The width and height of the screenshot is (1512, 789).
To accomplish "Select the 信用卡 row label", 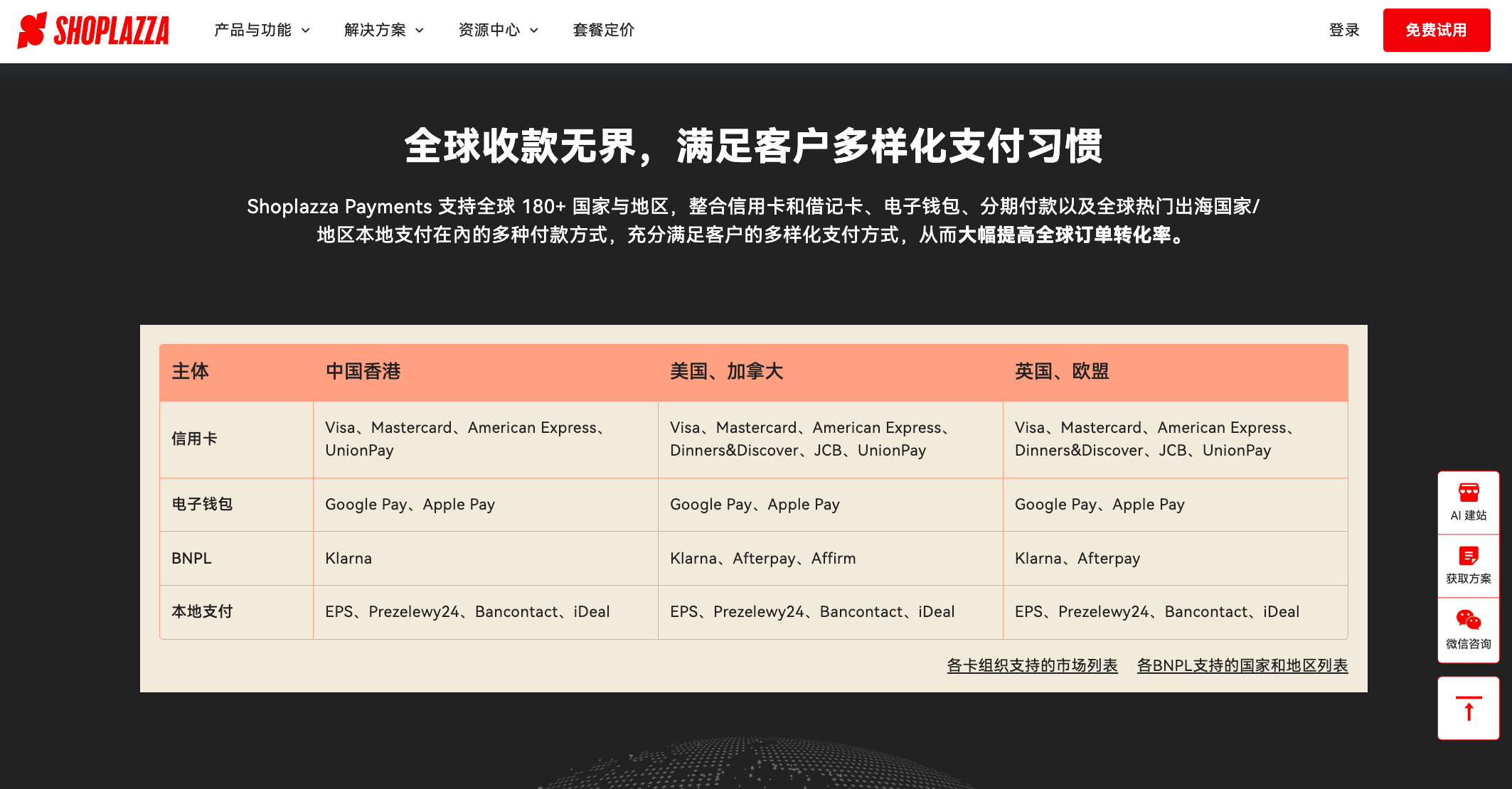I will pos(194,439).
